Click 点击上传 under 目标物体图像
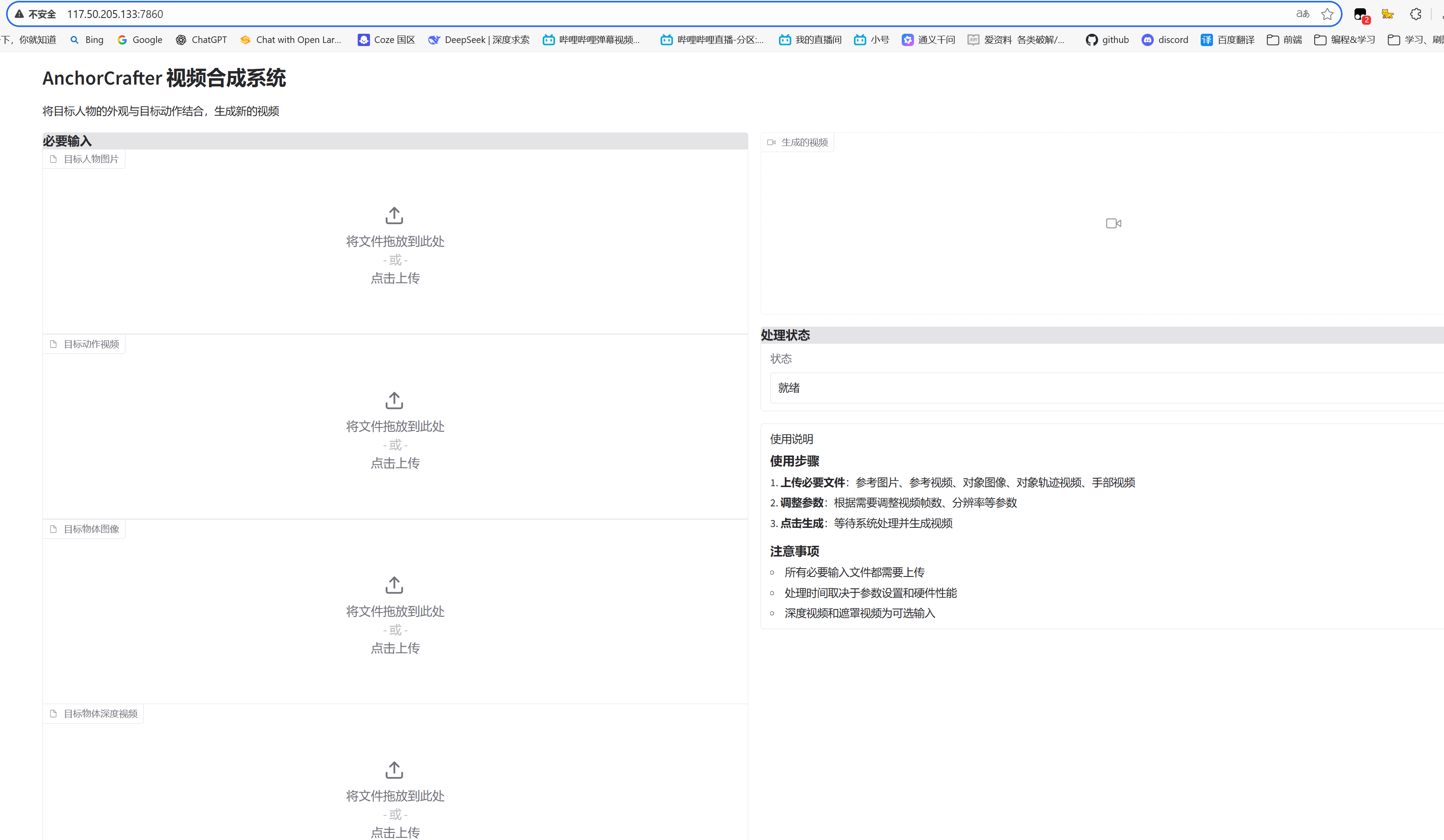Screen dimensions: 1444x840 [x=395, y=648]
